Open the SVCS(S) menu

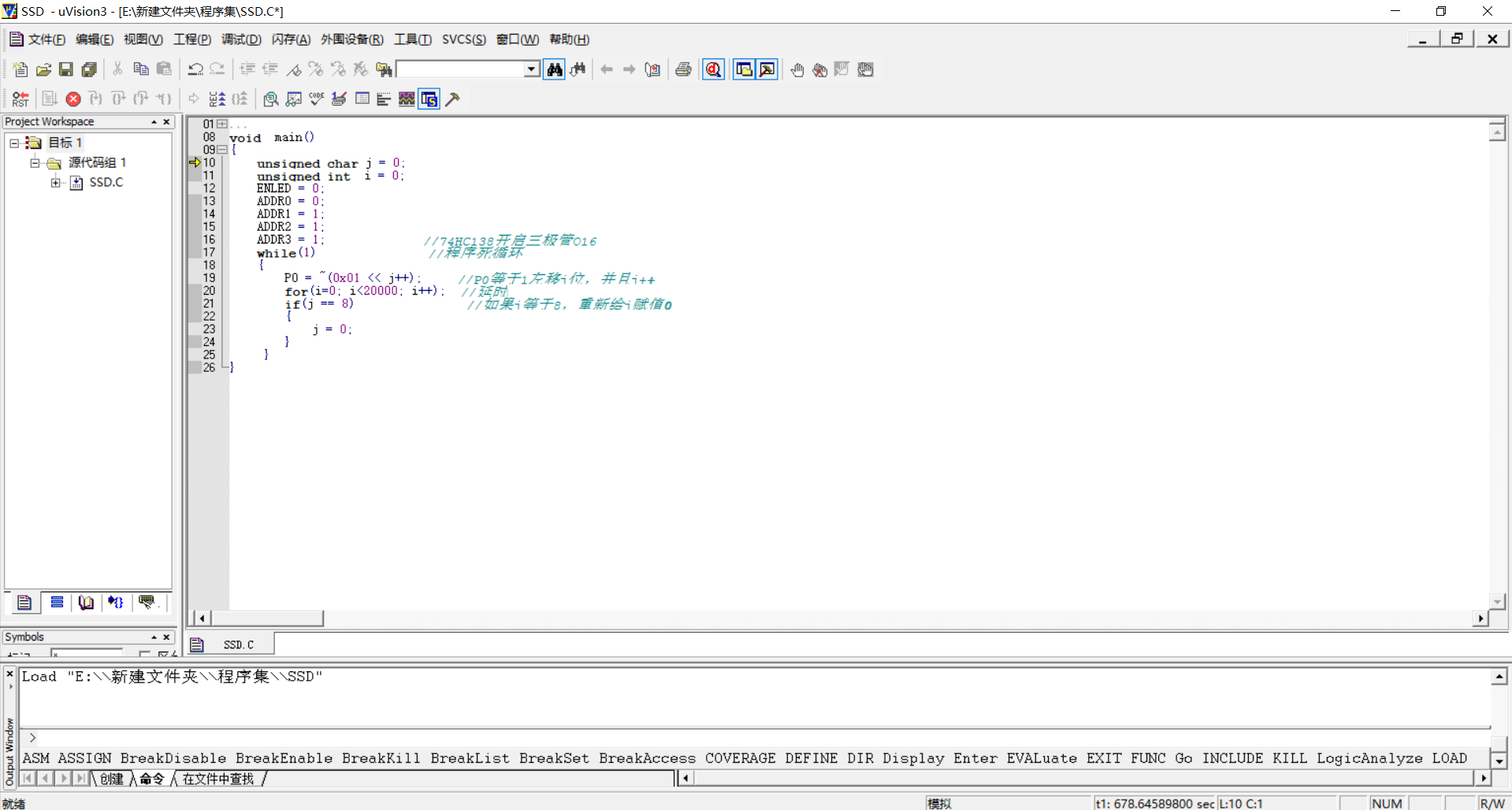(463, 39)
